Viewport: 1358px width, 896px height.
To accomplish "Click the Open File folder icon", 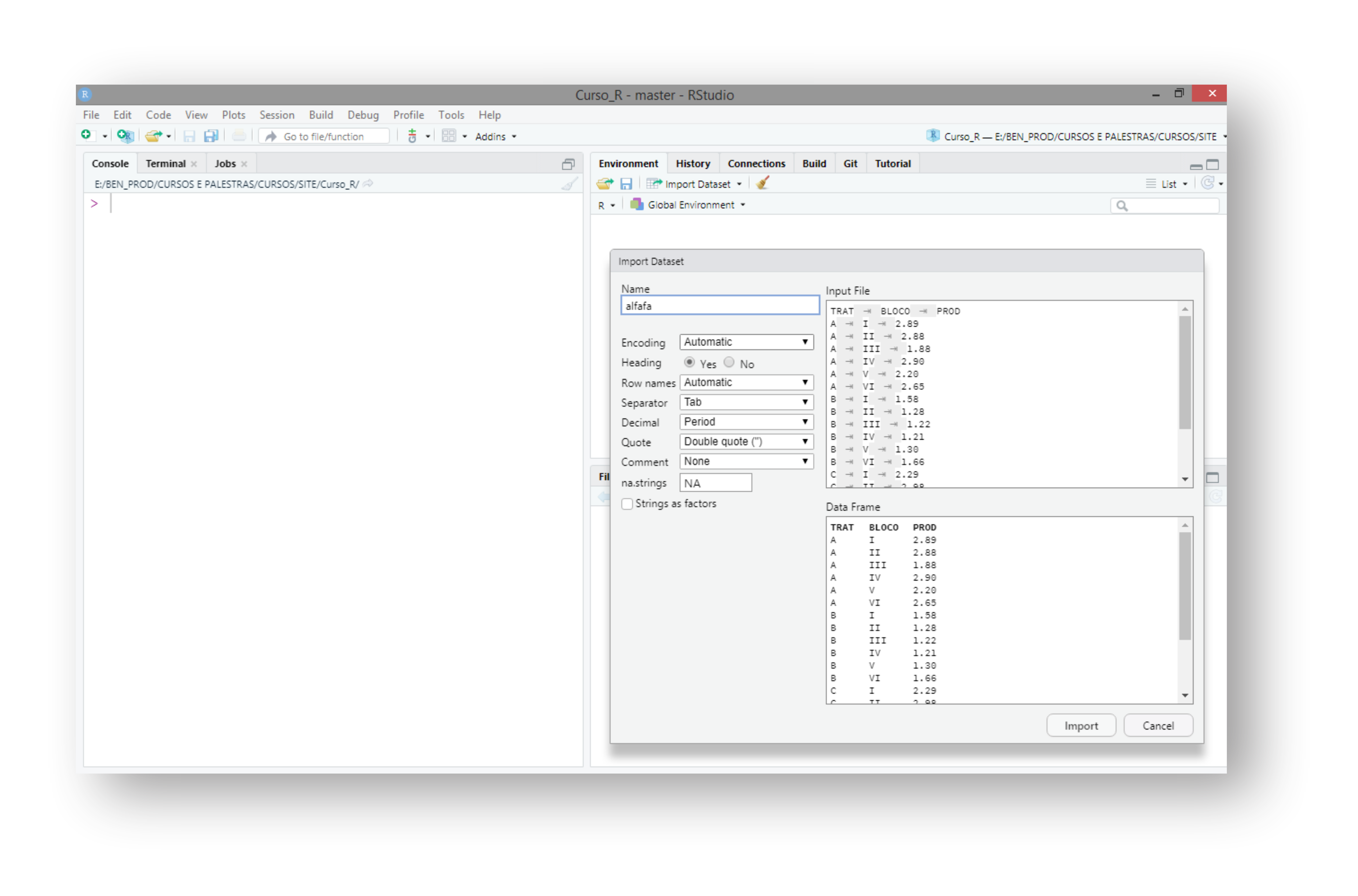I will (x=152, y=136).
